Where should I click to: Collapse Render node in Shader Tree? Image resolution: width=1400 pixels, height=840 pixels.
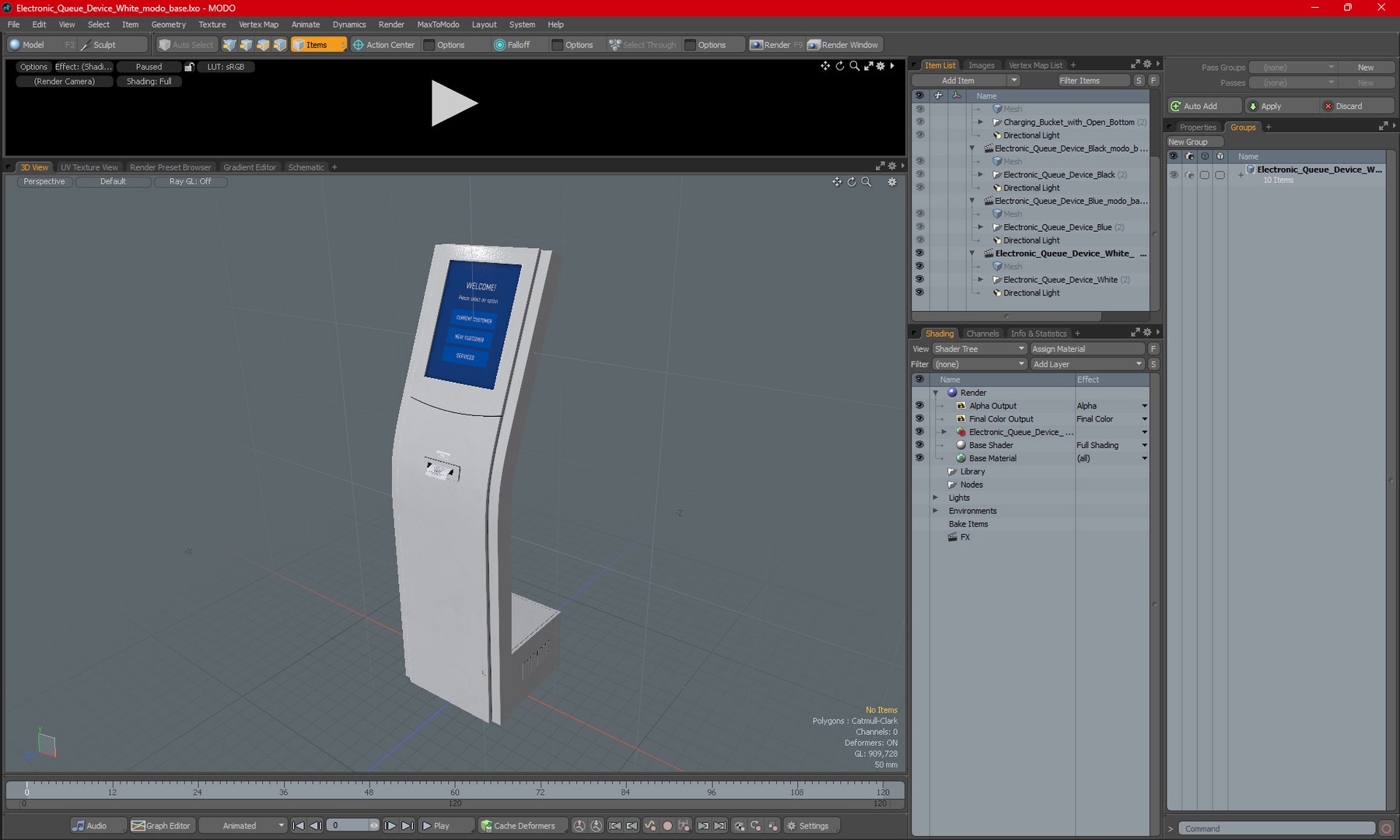coord(936,393)
